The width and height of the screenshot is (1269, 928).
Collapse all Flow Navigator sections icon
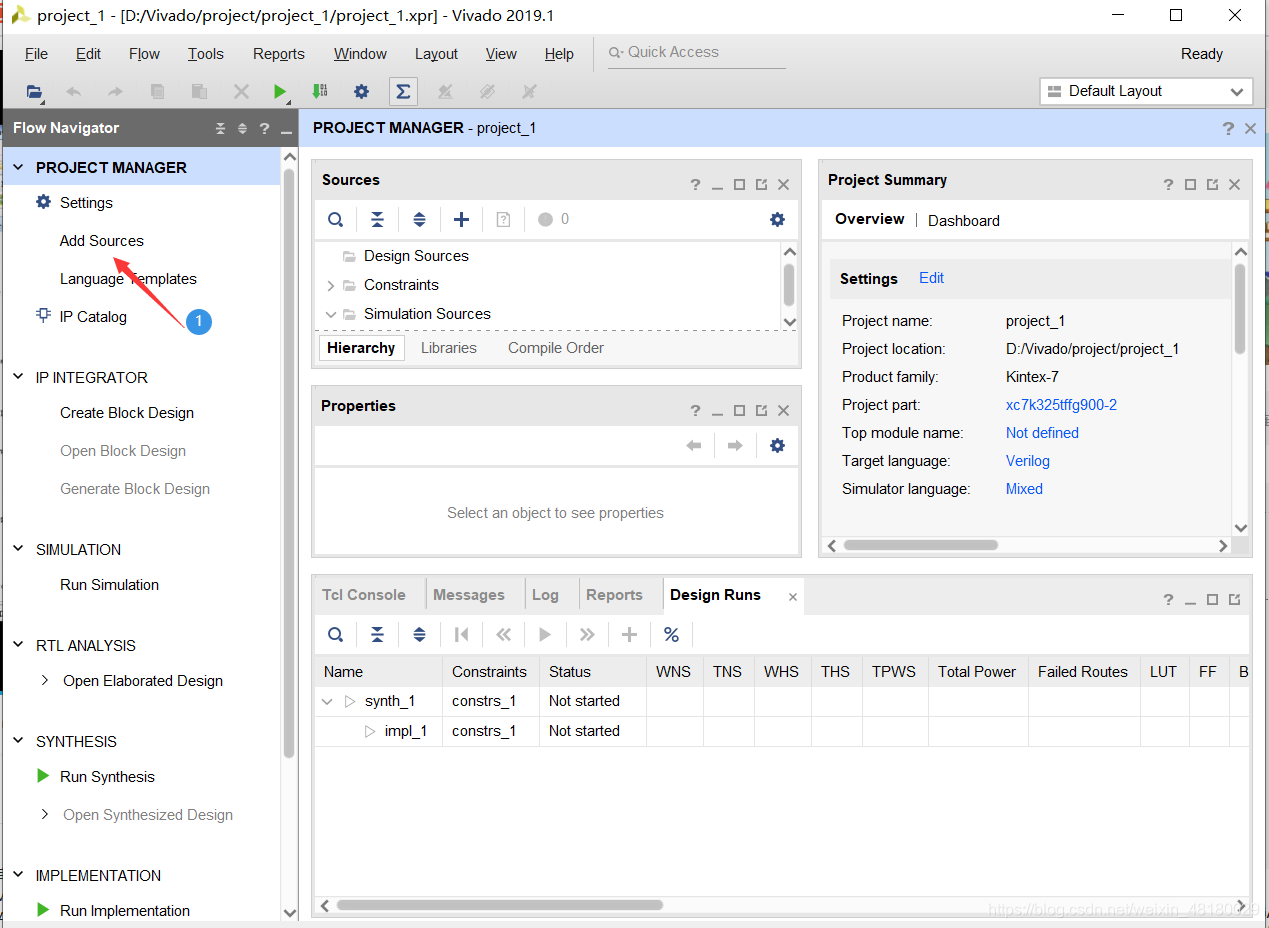click(221, 129)
